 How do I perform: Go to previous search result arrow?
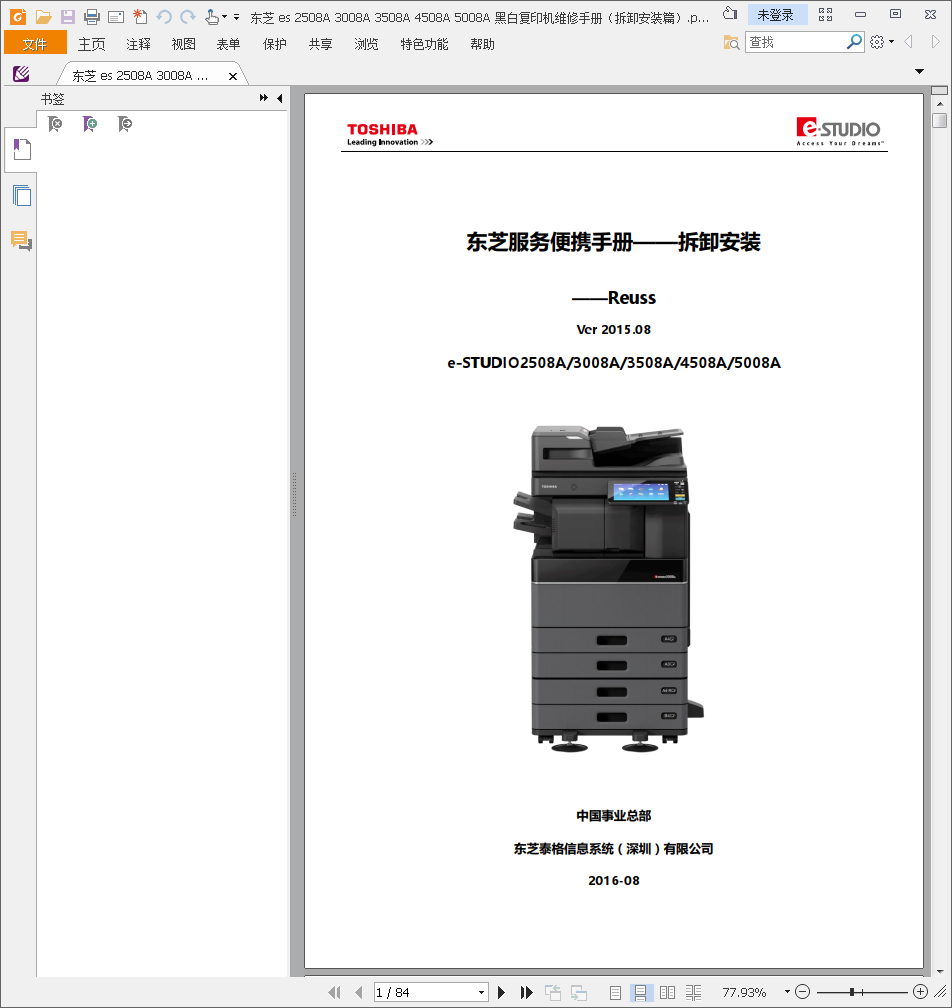tap(908, 42)
